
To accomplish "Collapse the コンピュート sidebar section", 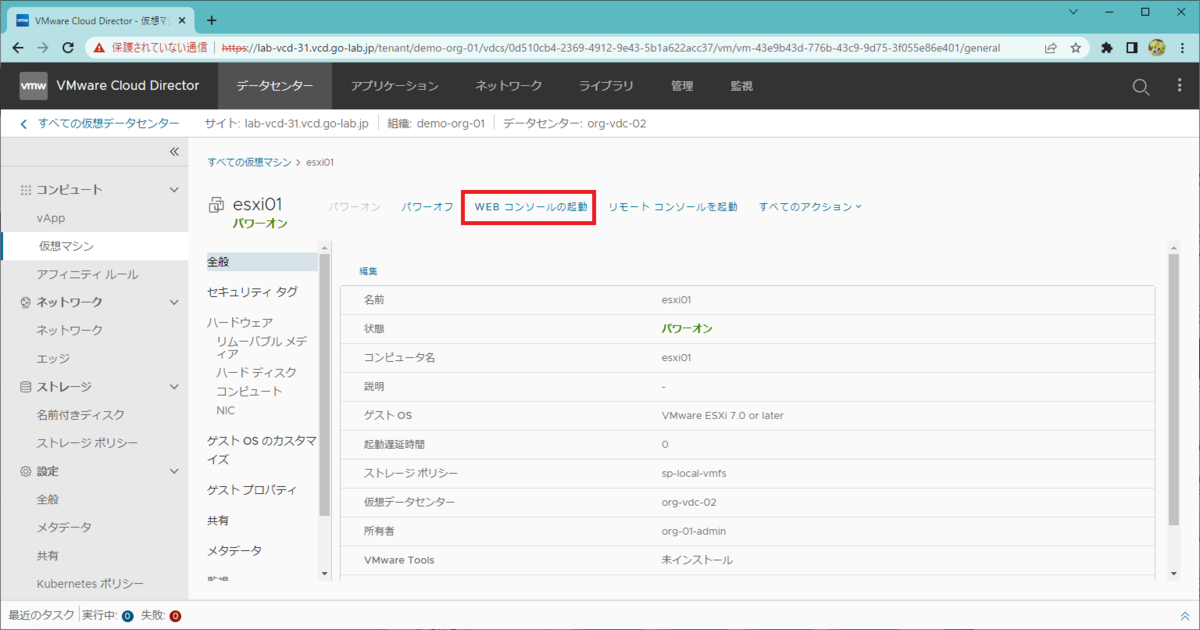I will pos(173,190).
